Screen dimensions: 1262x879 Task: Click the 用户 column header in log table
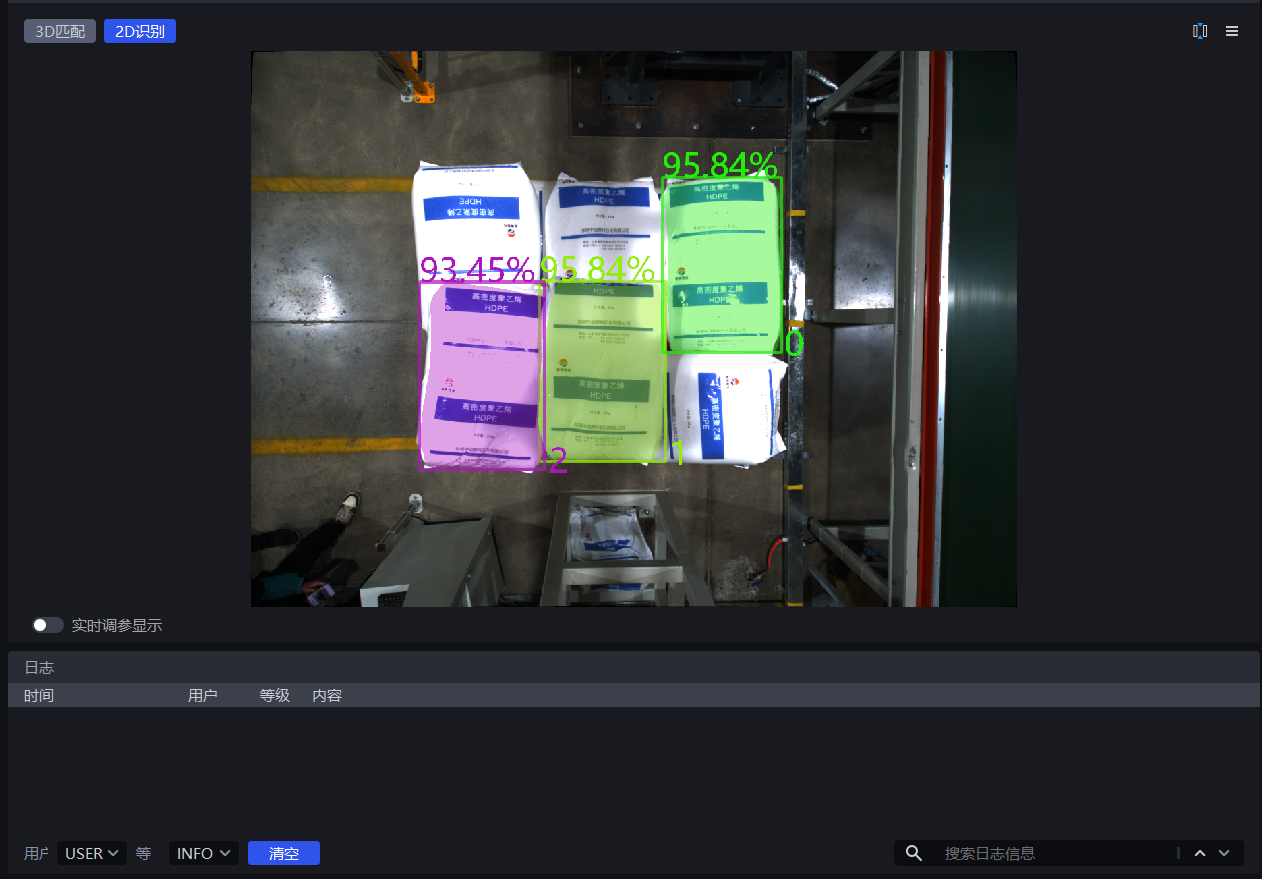click(202, 695)
